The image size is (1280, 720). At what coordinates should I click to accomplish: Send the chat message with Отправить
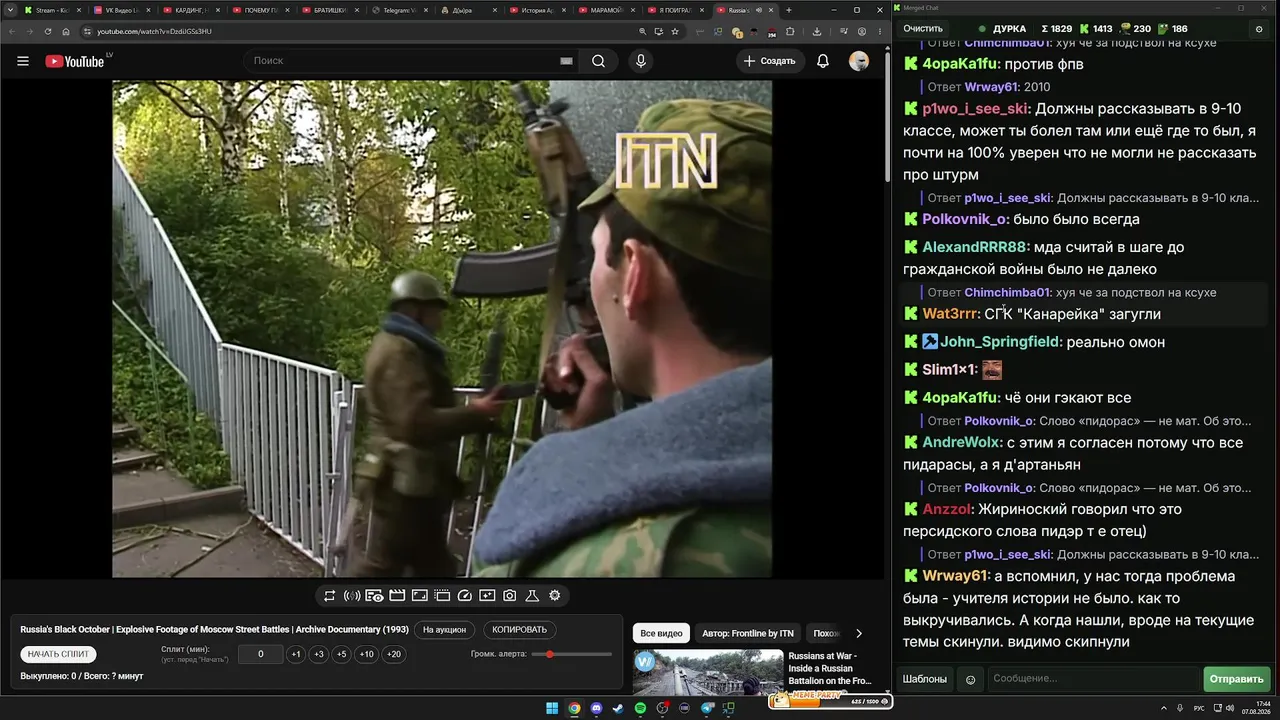(x=1236, y=679)
